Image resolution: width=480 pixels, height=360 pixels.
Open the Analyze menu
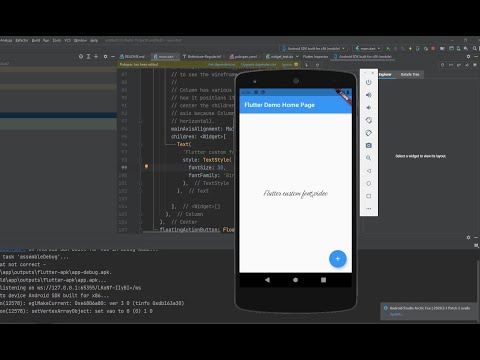pos(6,40)
